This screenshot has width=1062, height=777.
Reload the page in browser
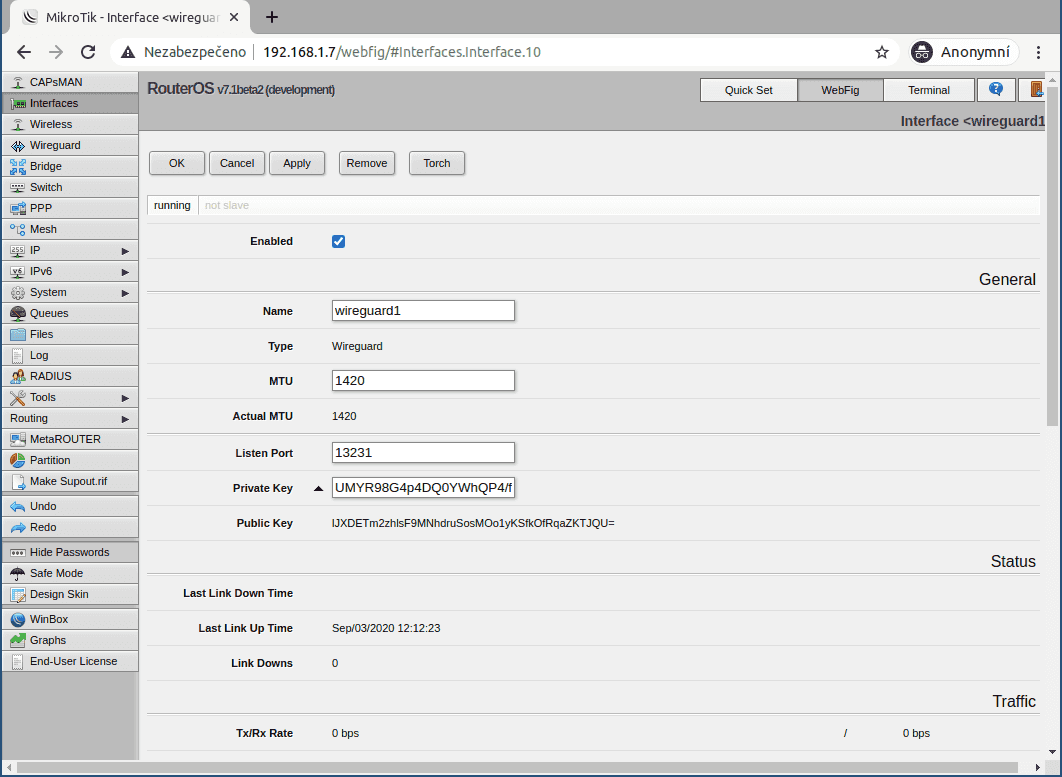88,52
